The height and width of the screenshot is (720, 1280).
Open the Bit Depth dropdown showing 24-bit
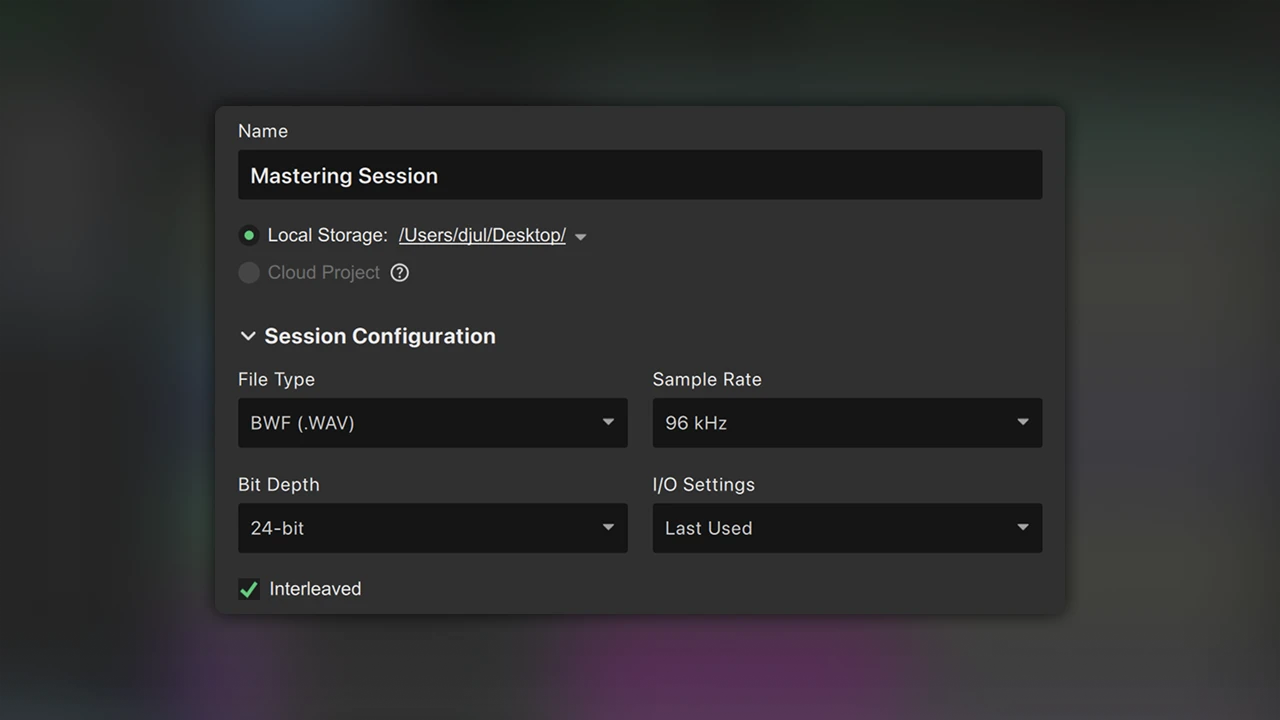433,528
